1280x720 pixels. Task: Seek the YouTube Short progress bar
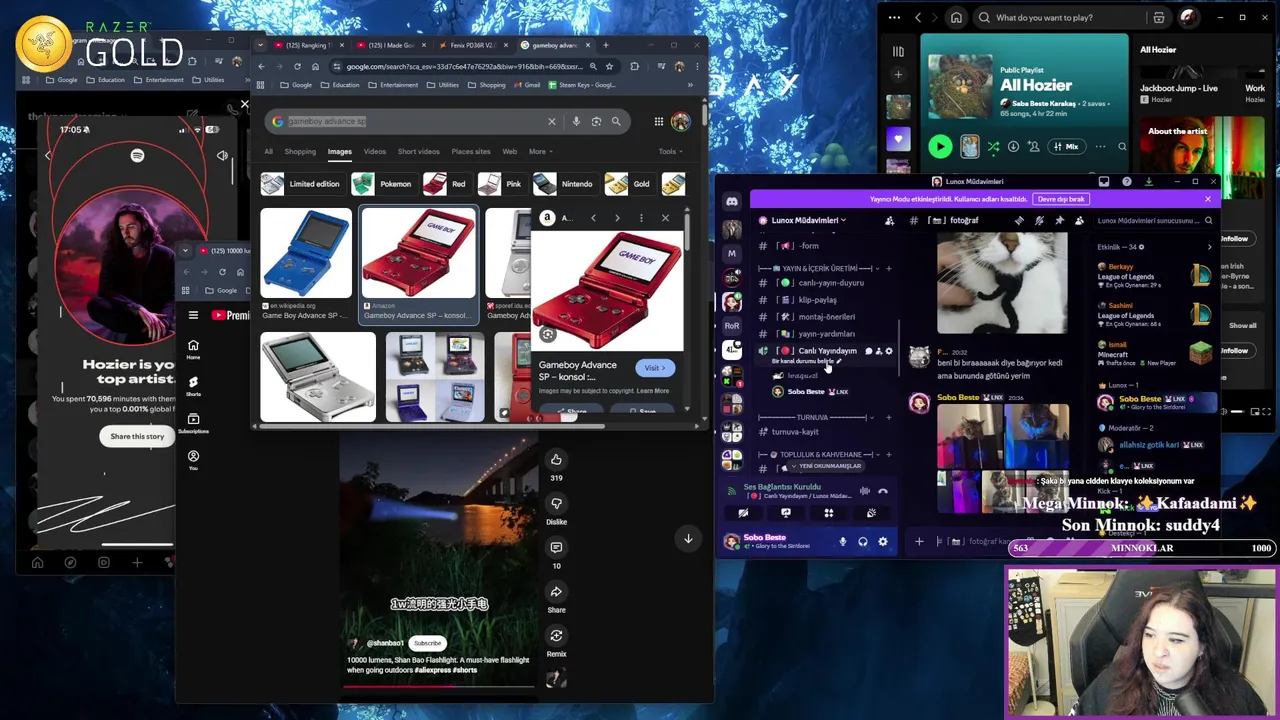439,687
